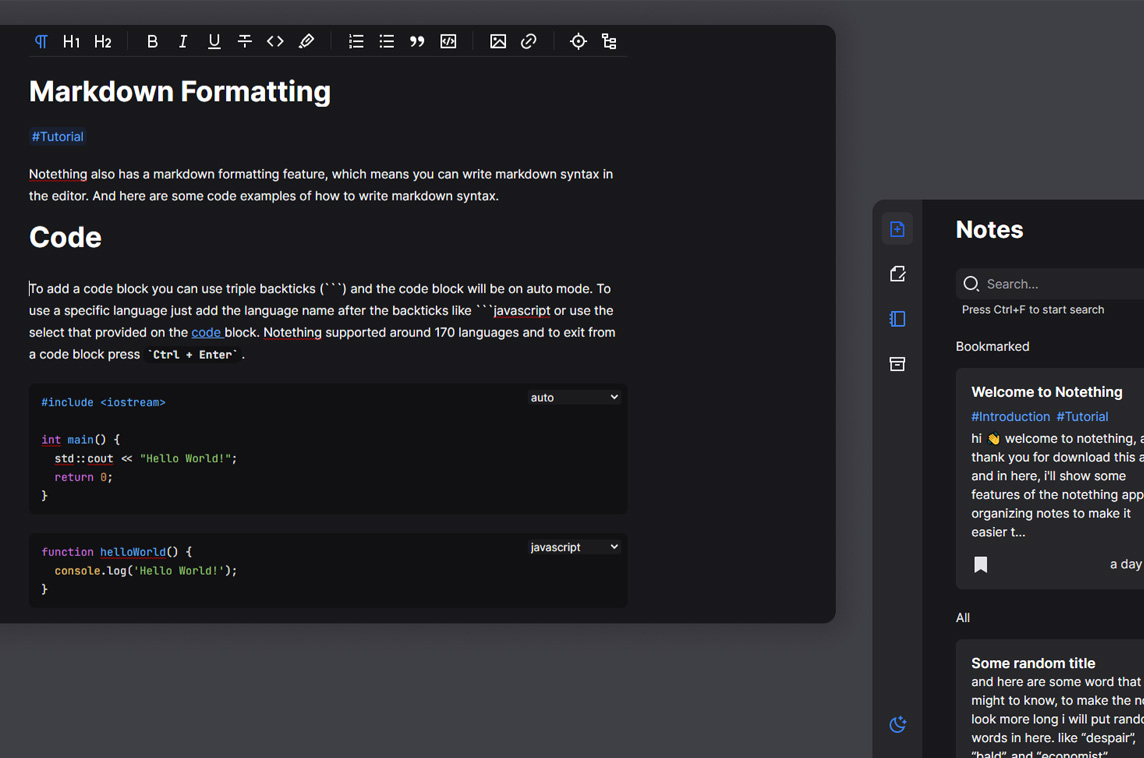Screen dimensions: 1144x758
Task: Toggle strikethrough formatting
Action: 244,42
